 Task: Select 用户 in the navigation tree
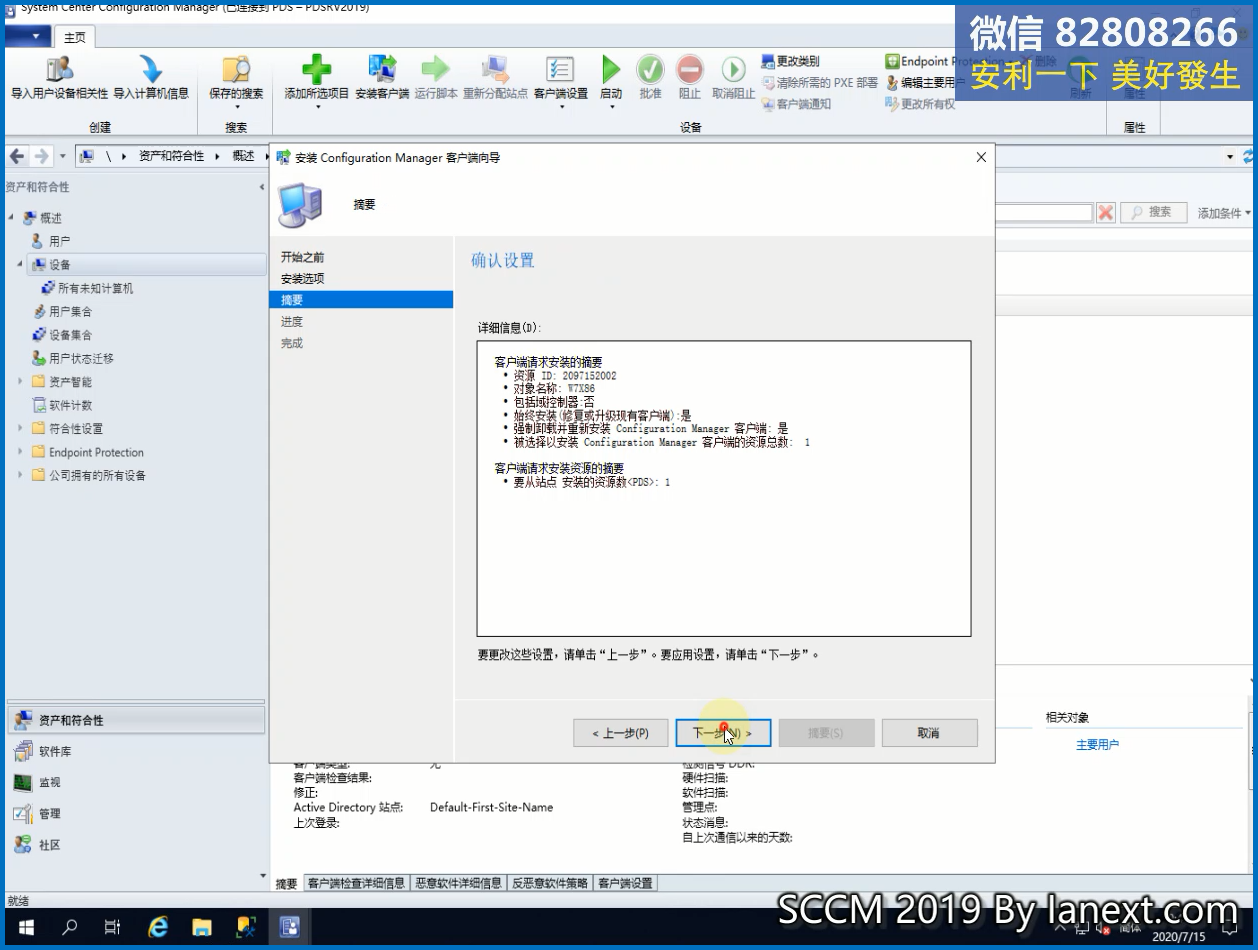(59, 241)
